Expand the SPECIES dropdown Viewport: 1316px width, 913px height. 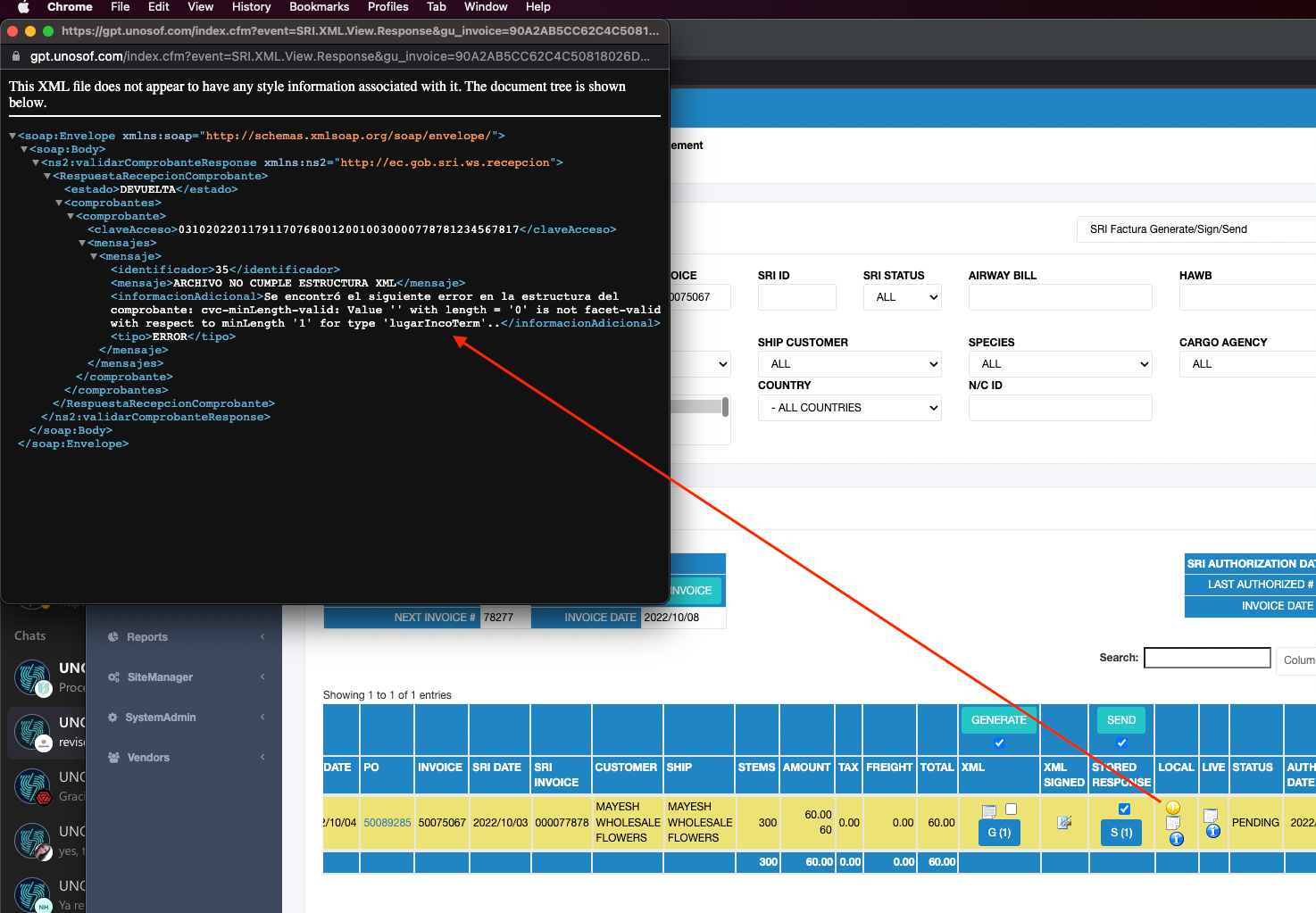click(x=1060, y=364)
